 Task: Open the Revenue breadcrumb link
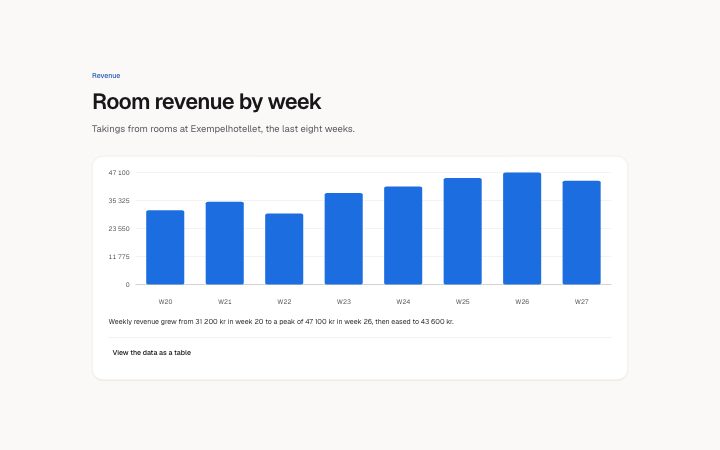coord(106,75)
